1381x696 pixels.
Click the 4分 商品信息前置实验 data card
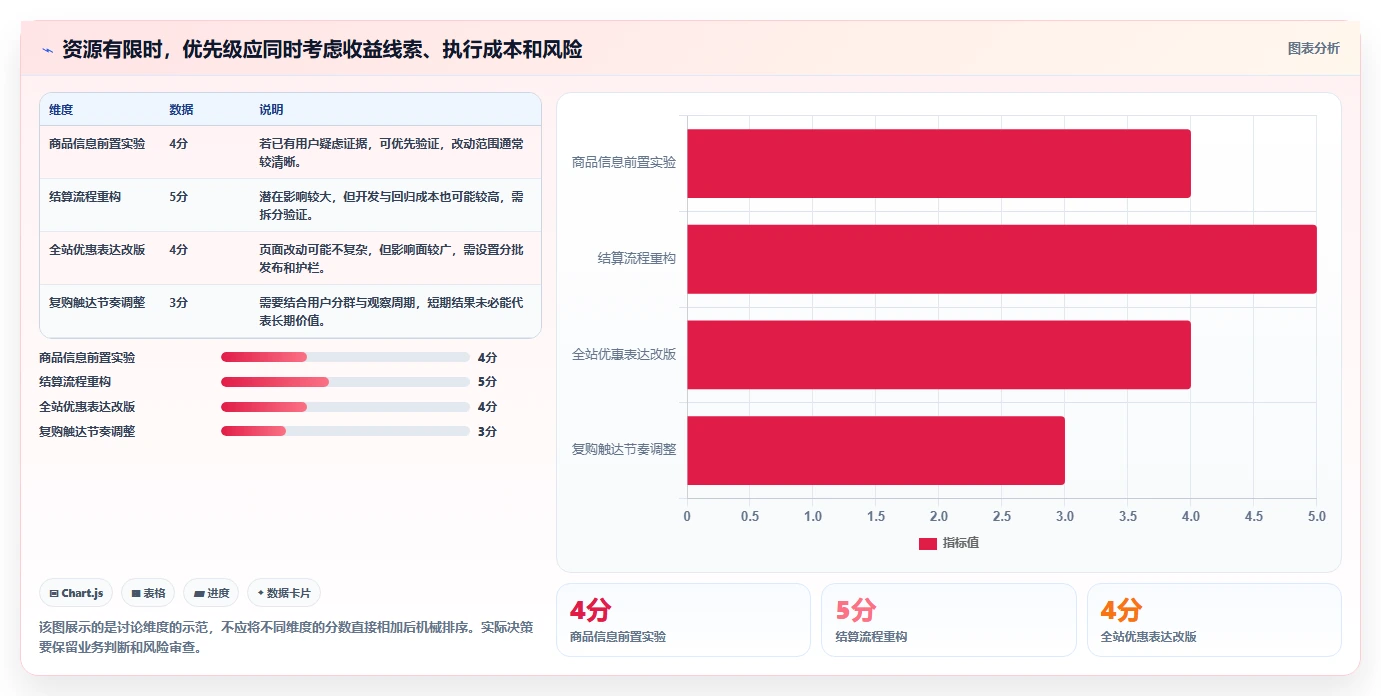click(x=683, y=620)
